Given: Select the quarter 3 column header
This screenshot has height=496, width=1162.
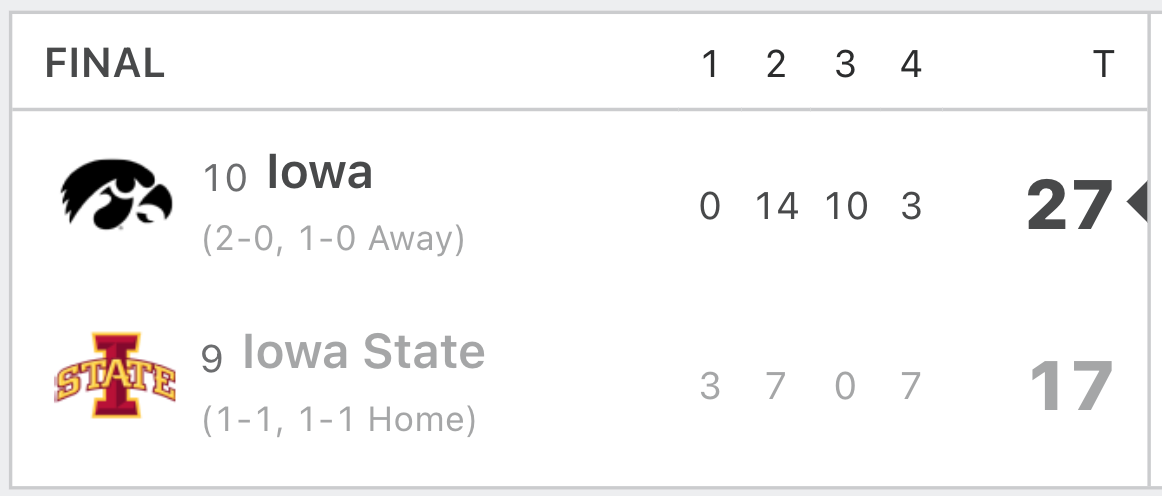Looking at the screenshot, I should [x=846, y=64].
